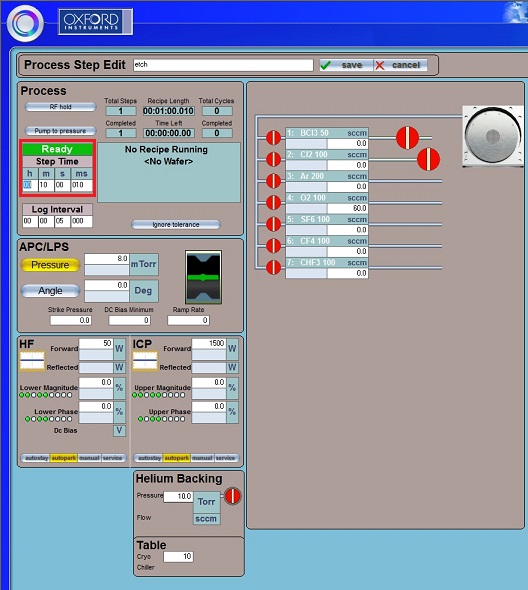Save the process step
528x590 pixels.
coord(346,65)
